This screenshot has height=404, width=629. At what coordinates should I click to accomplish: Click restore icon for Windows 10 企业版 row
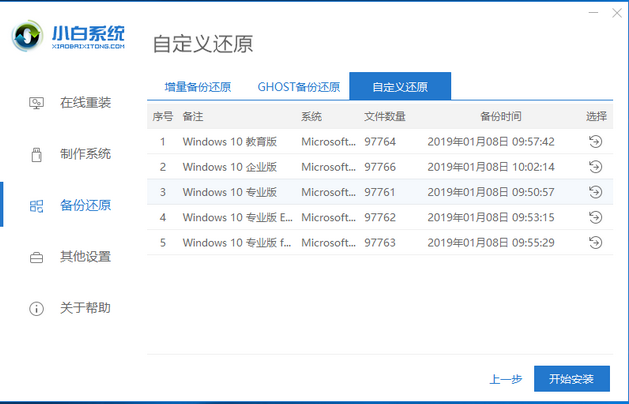595,166
